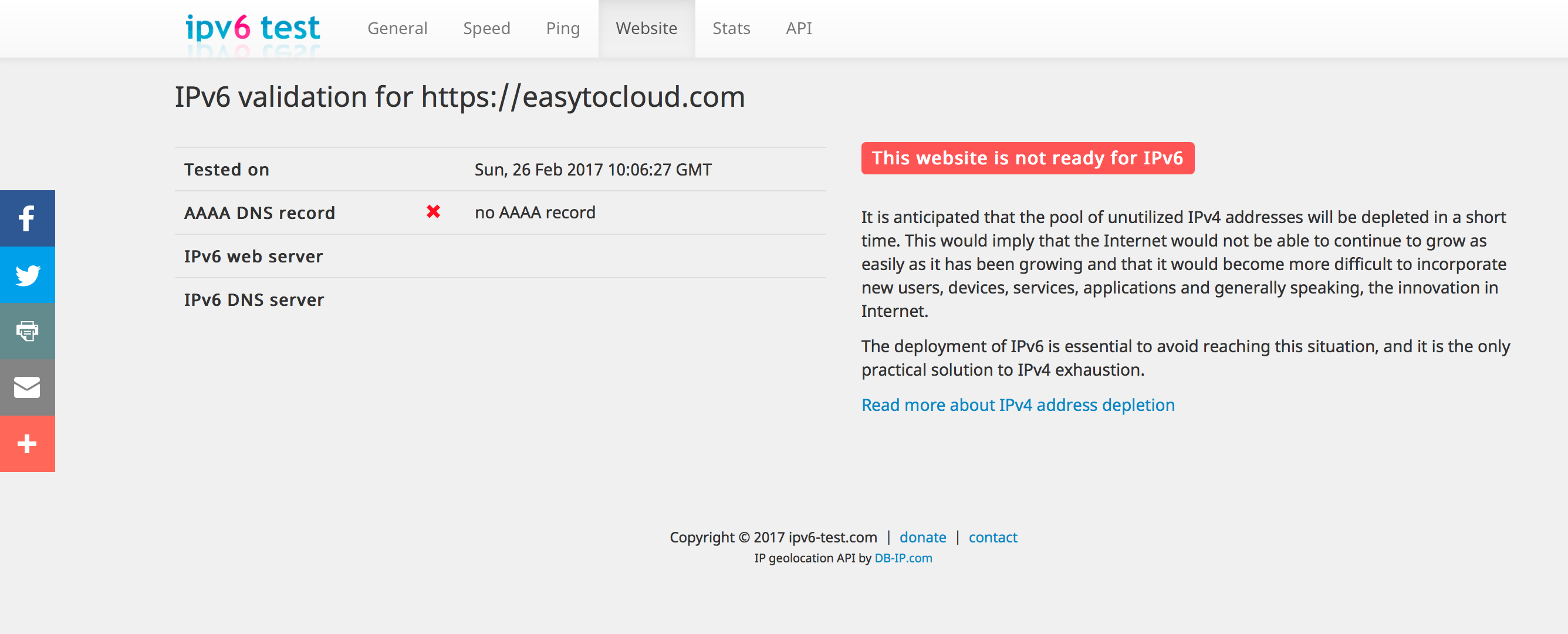Share page via Twitter bird icon
Image resolution: width=1568 pixels, height=634 pixels.
(27, 275)
